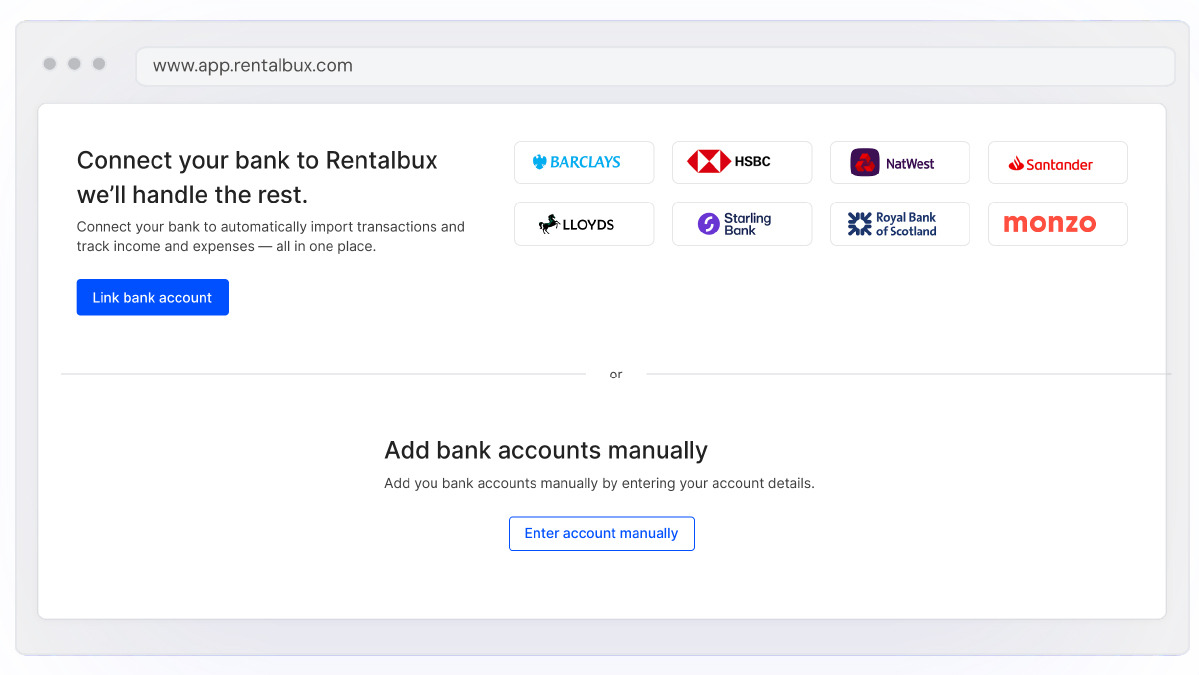The width and height of the screenshot is (1199, 675).
Task: Click the leftmost window control dot
Action: 49,63
